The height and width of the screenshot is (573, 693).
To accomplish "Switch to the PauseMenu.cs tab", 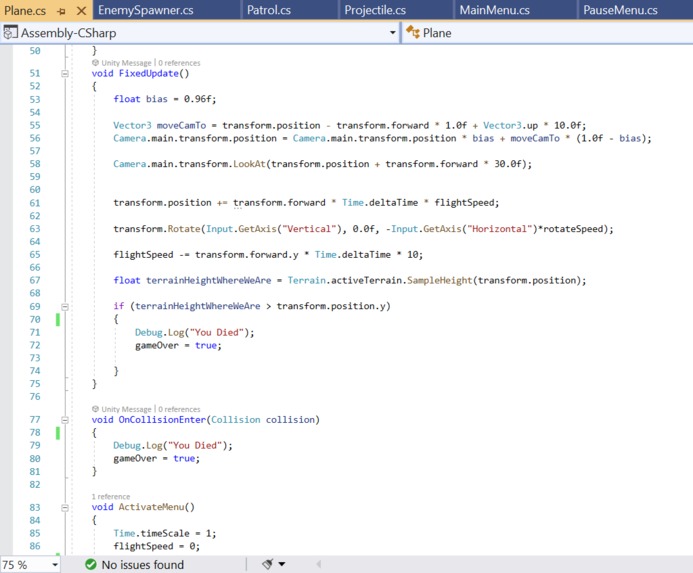I will click(620, 10).
